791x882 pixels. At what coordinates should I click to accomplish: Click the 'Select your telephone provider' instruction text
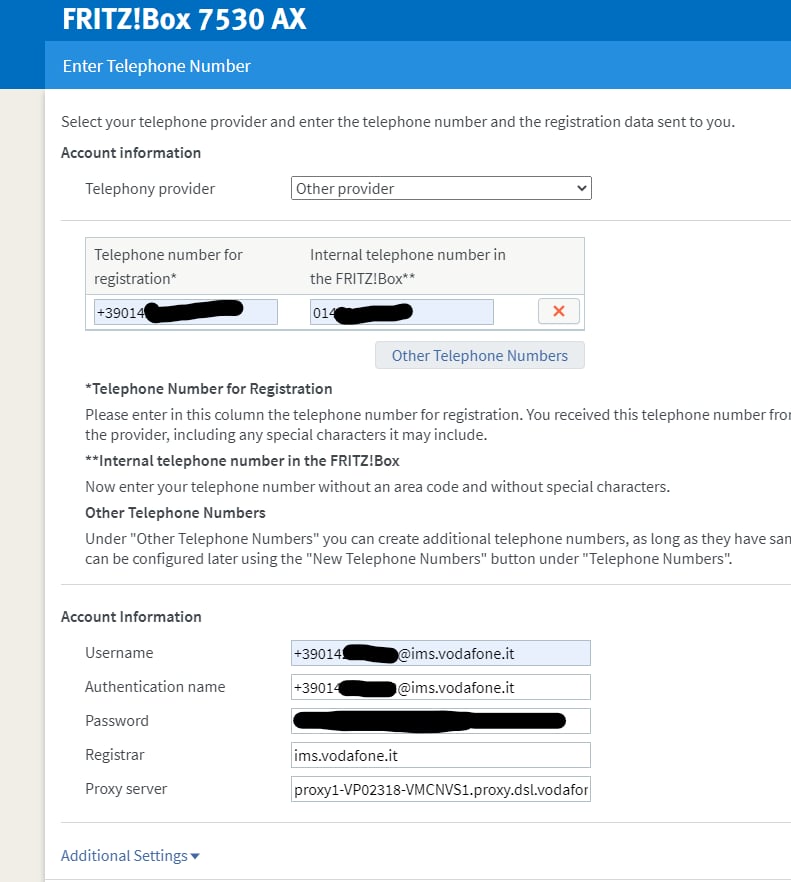pyautogui.click(x=398, y=122)
